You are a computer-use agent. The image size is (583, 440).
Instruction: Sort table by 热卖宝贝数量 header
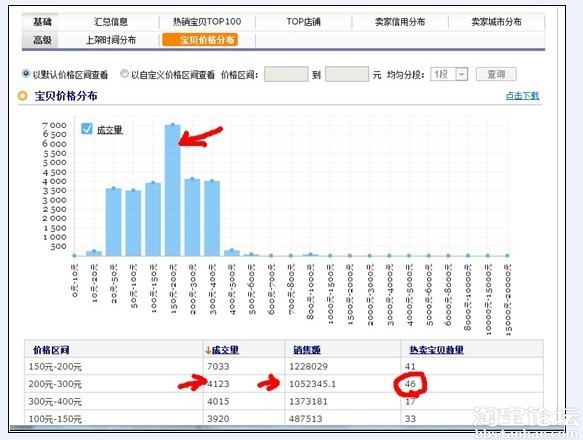click(437, 350)
